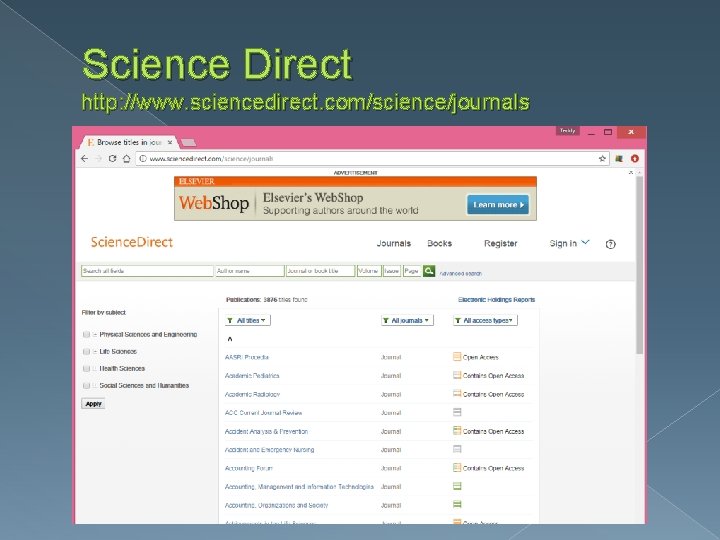Expand Social Sciences and Humanities subject tree
This screenshot has height=540, width=720.
[95, 386]
